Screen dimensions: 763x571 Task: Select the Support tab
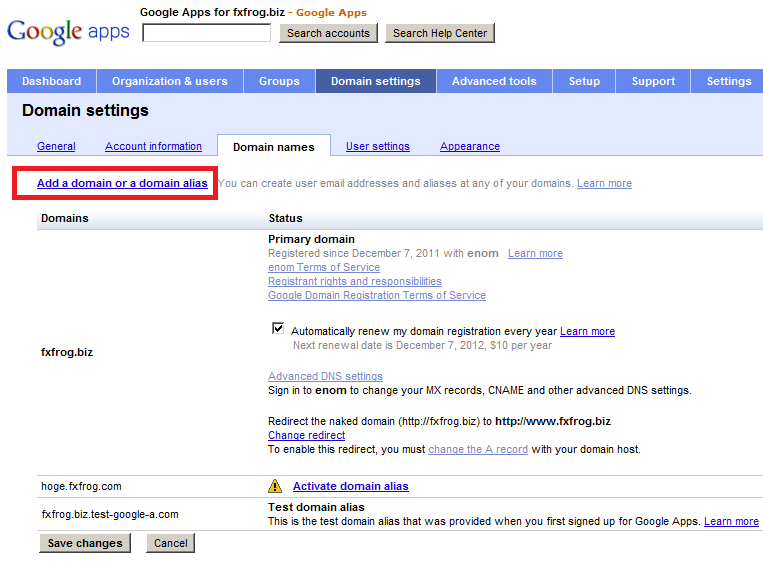(653, 81)
